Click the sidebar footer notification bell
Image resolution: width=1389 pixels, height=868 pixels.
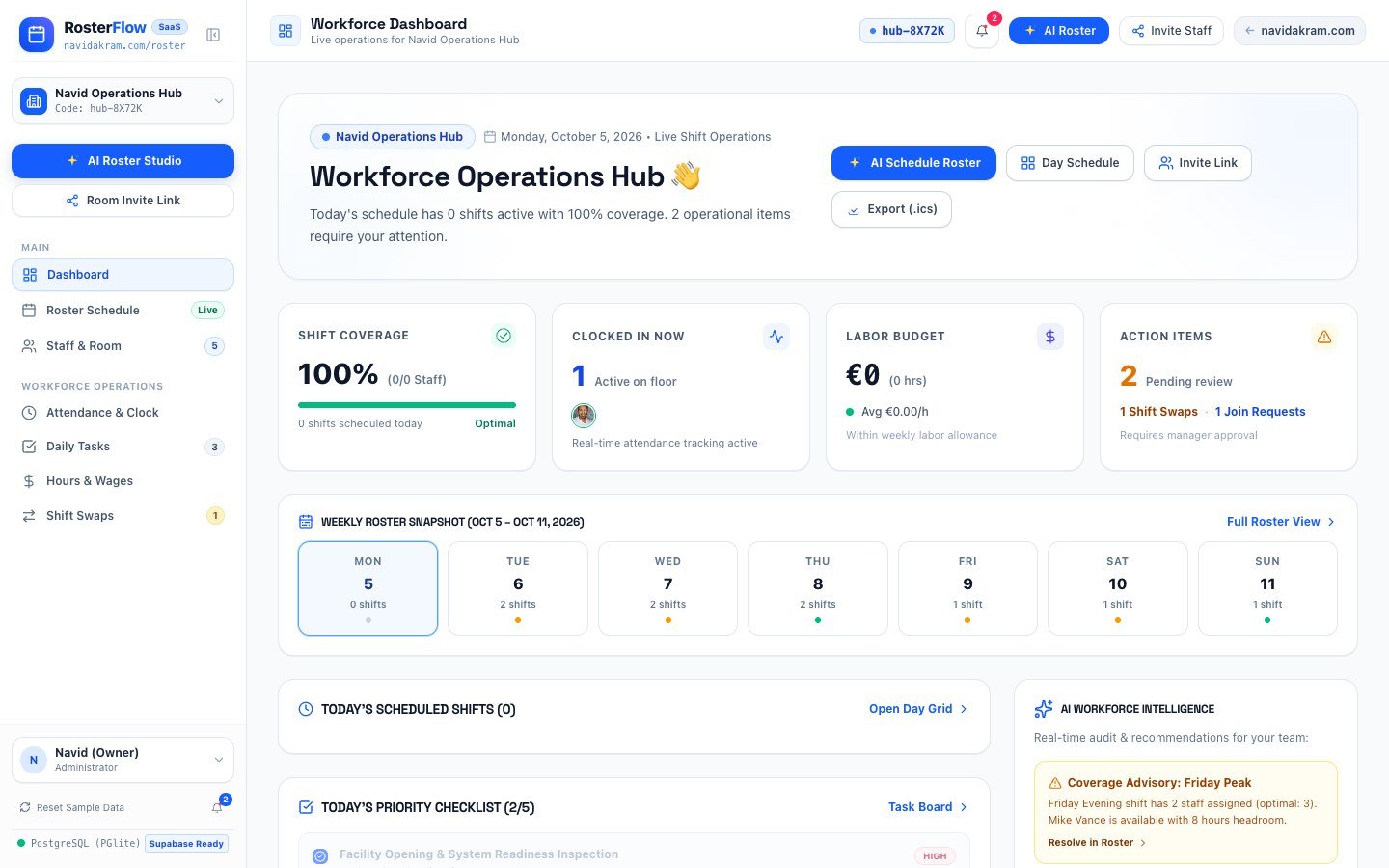point(218,807)
